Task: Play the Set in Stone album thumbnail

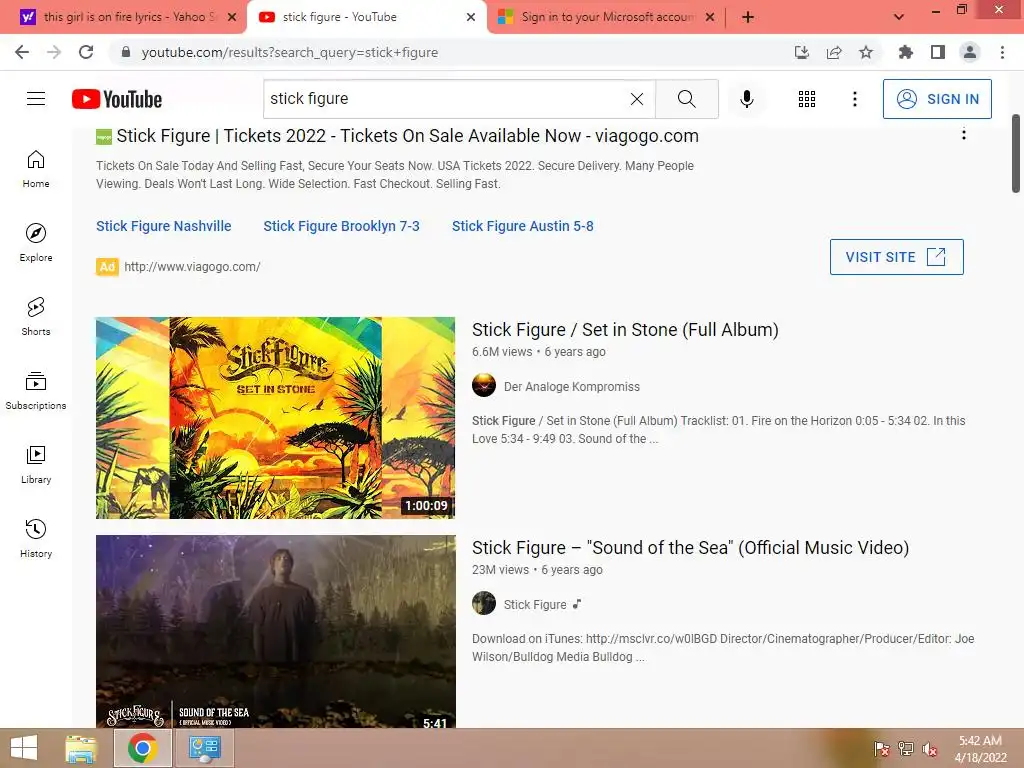Action: tap(276, 418)
